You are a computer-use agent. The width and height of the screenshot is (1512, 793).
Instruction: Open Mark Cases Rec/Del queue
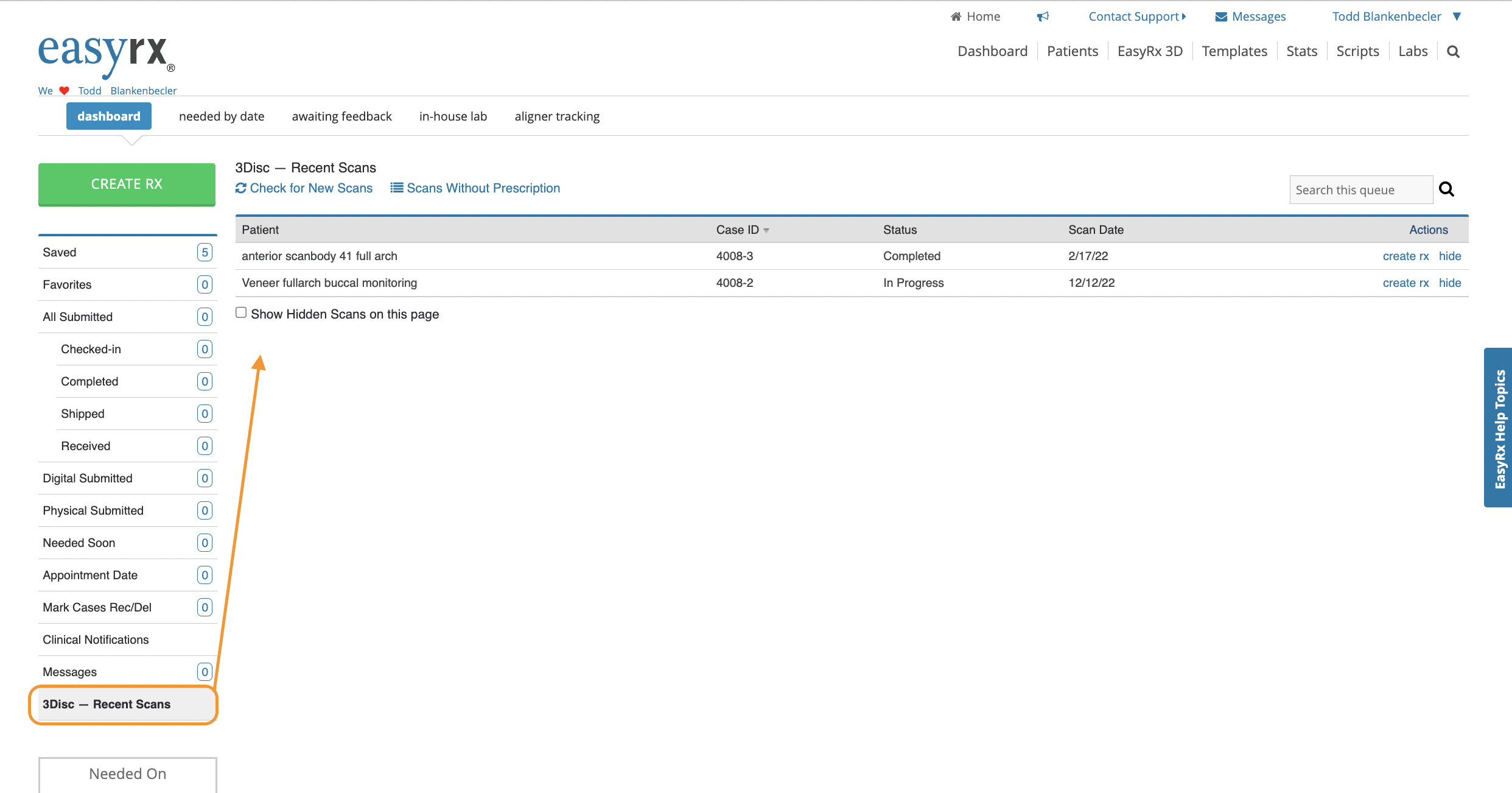tap(127, 607)
